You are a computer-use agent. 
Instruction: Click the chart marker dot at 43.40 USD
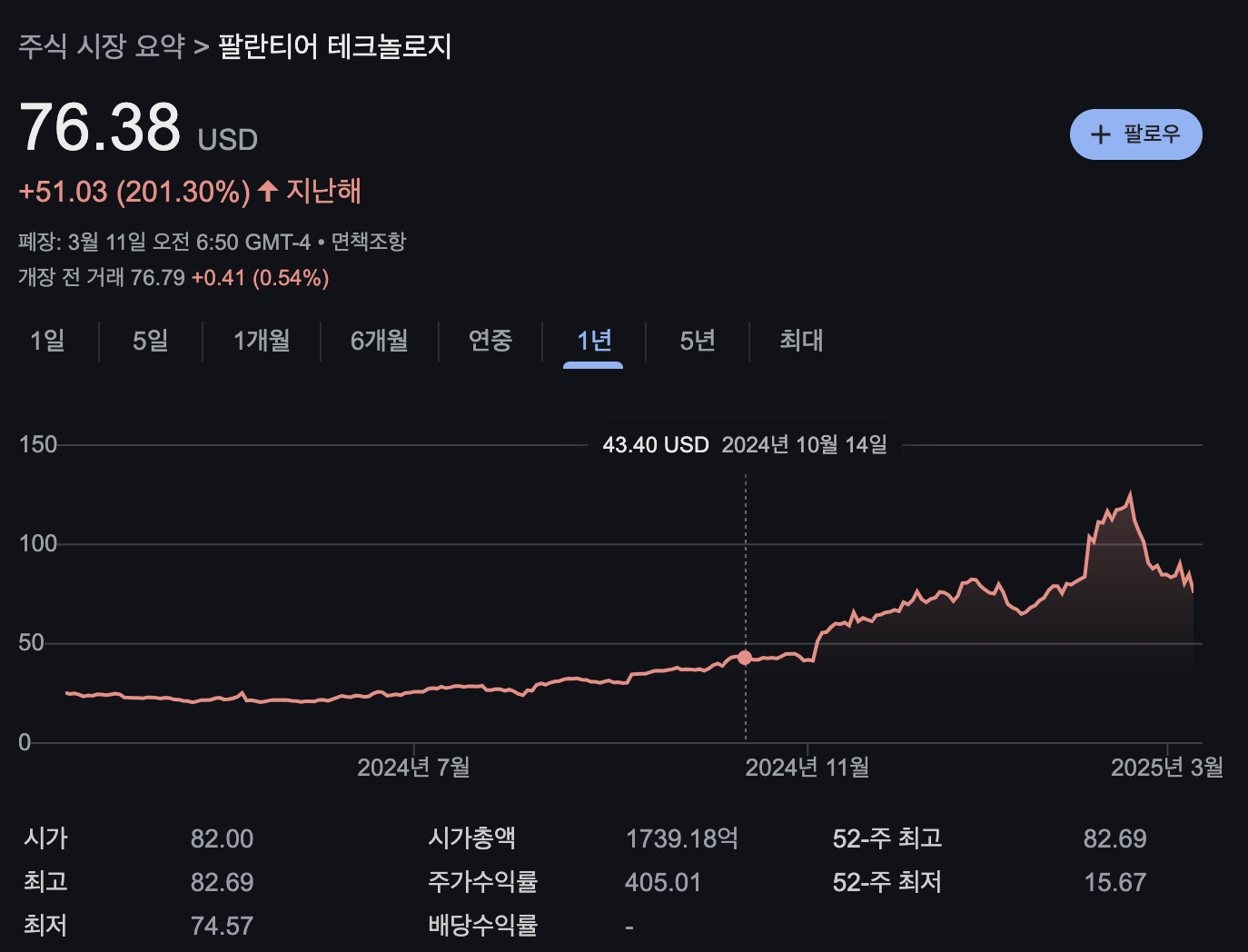tap(745, 658)
